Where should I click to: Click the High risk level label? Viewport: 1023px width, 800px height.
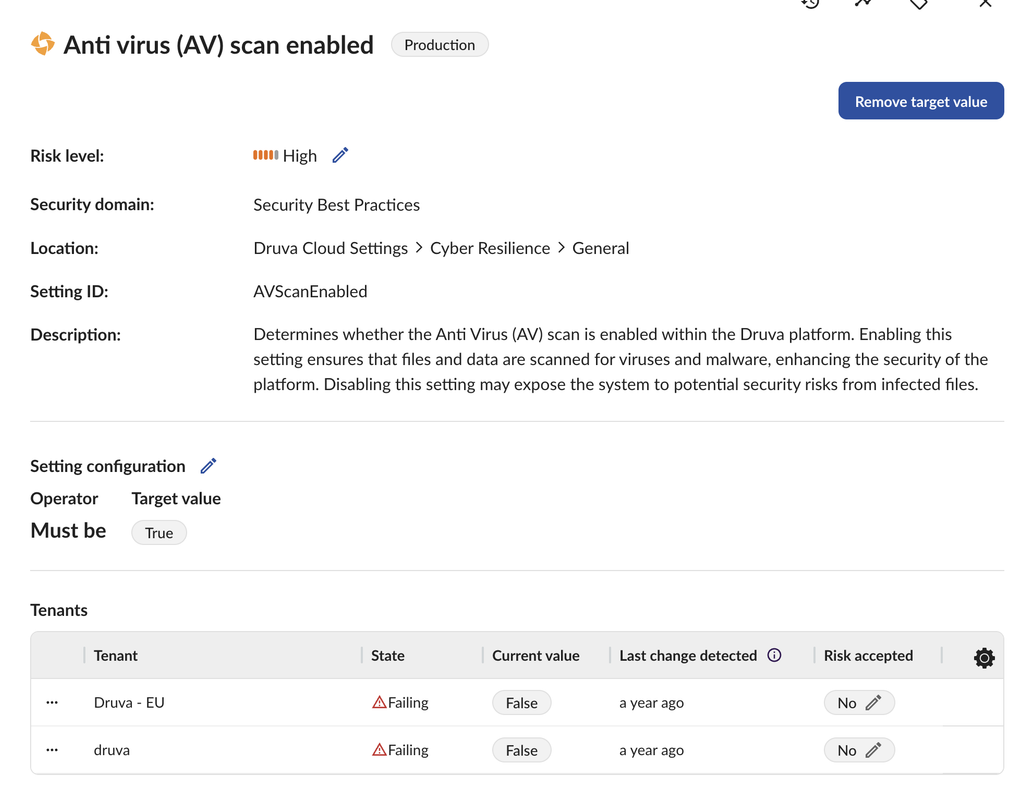coord(299,156)
